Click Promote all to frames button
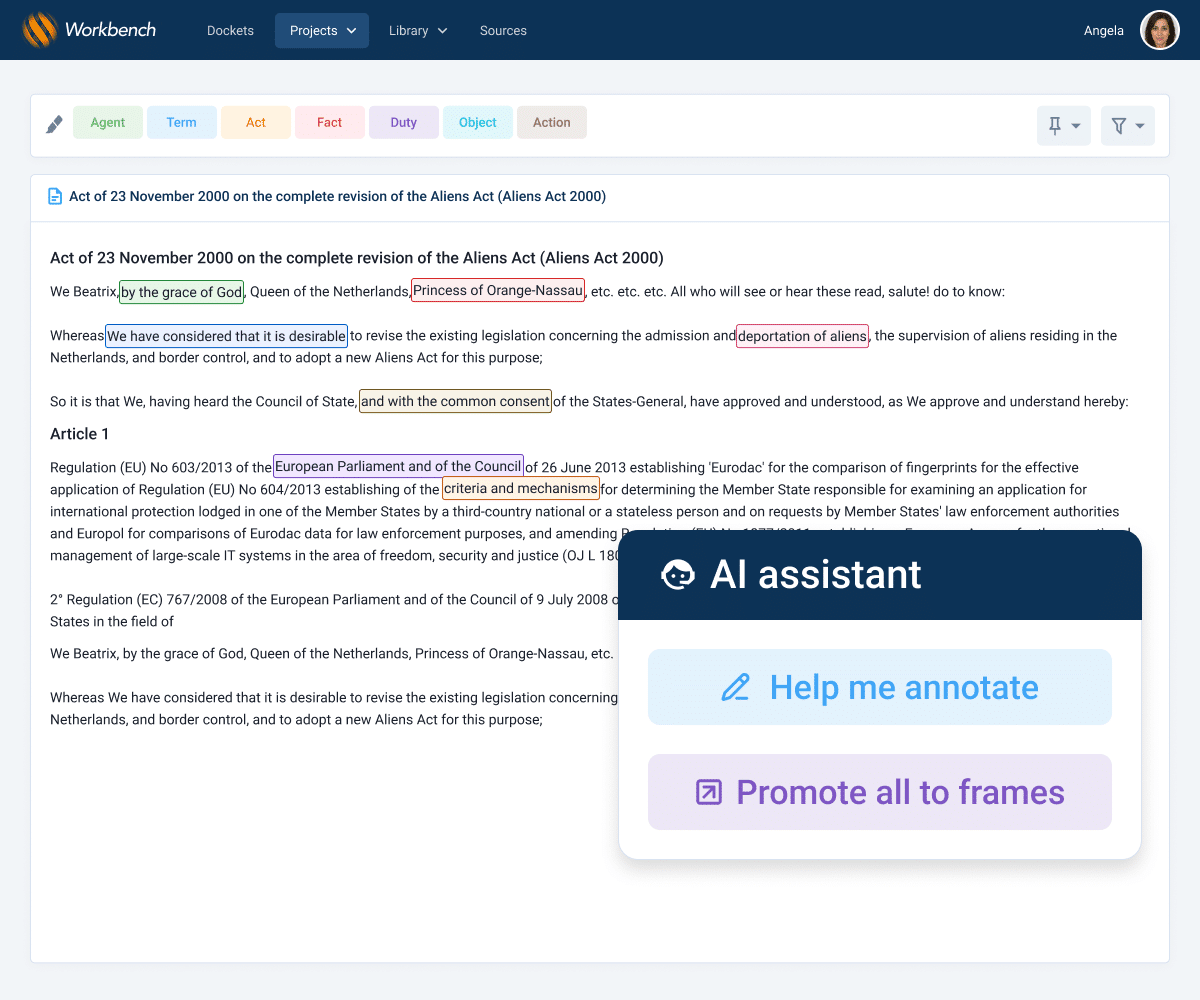The height and width of the screenshot is (1000, 1200). (x=880, y=792)
